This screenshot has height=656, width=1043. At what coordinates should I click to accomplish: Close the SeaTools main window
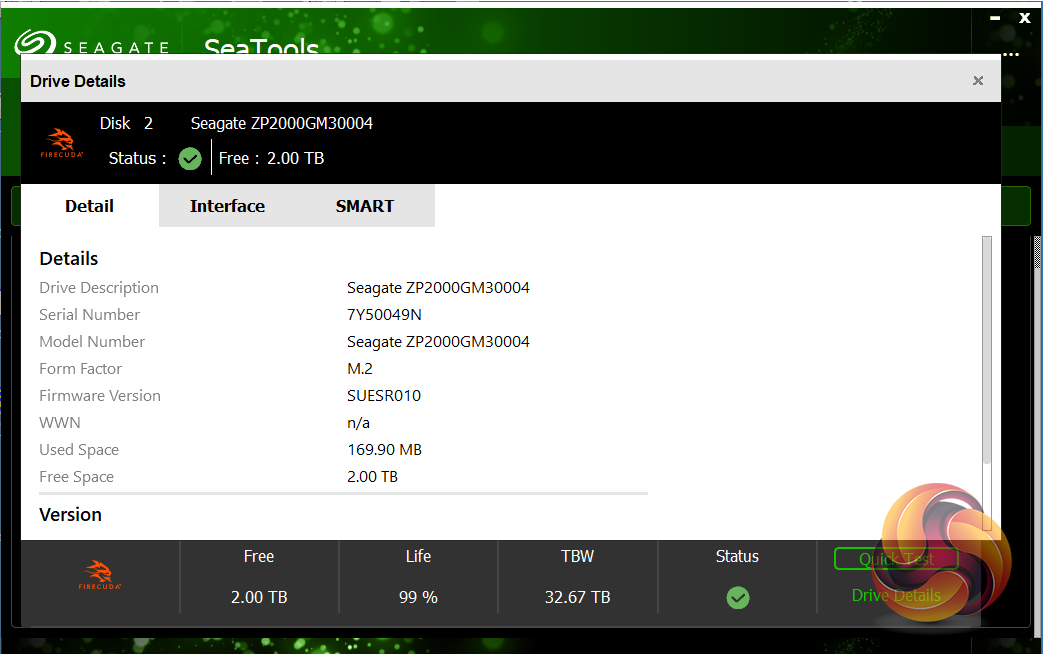tap(1024, 19)
